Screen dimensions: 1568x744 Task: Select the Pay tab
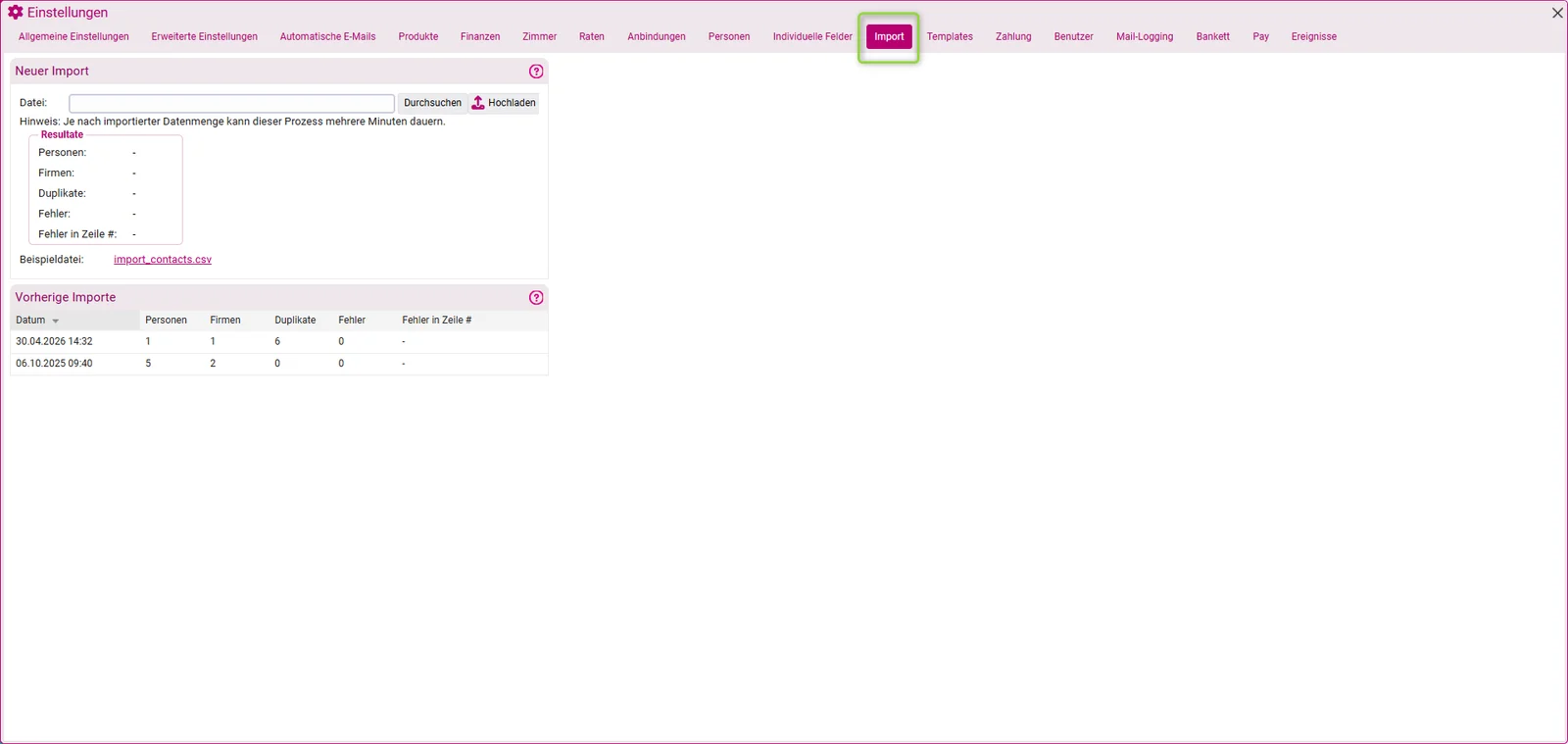(1261, 37)
